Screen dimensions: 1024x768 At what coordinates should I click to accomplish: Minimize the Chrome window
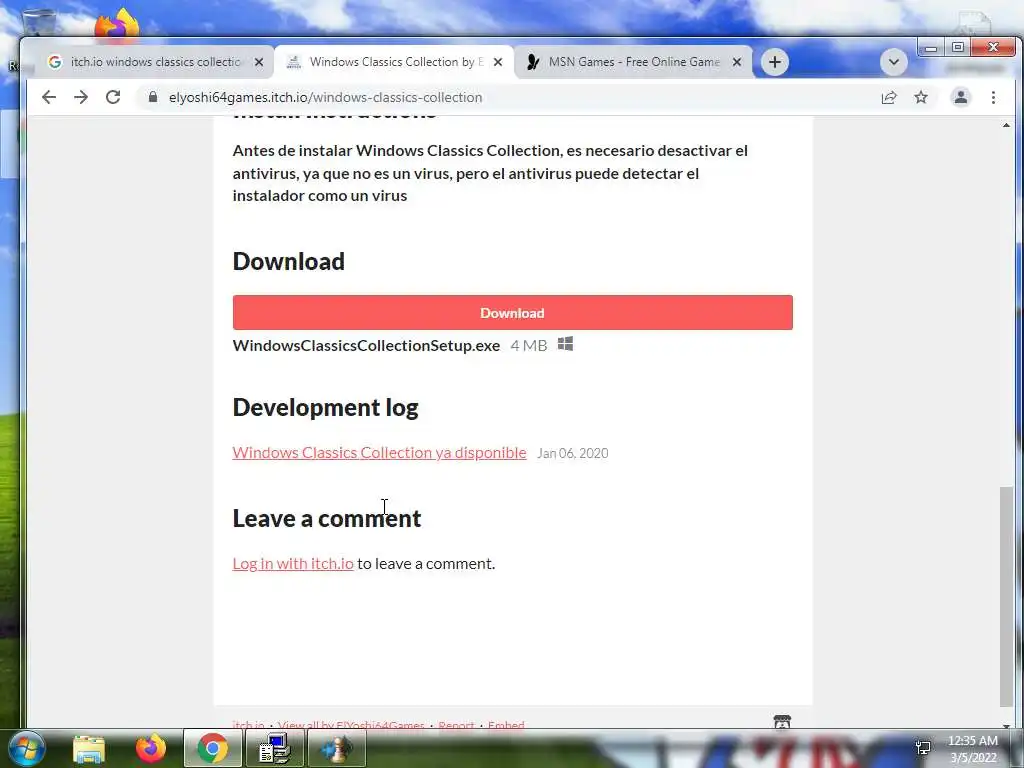coord(931,48)
